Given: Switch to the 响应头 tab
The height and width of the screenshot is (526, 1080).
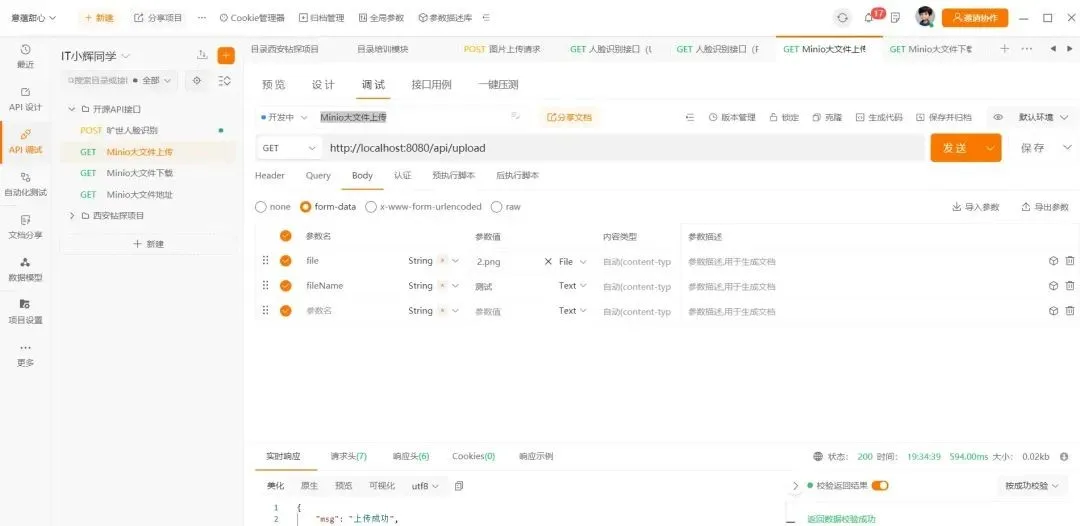Looking at the screenshot, I should pyautogui.click(x=410, y=456).
